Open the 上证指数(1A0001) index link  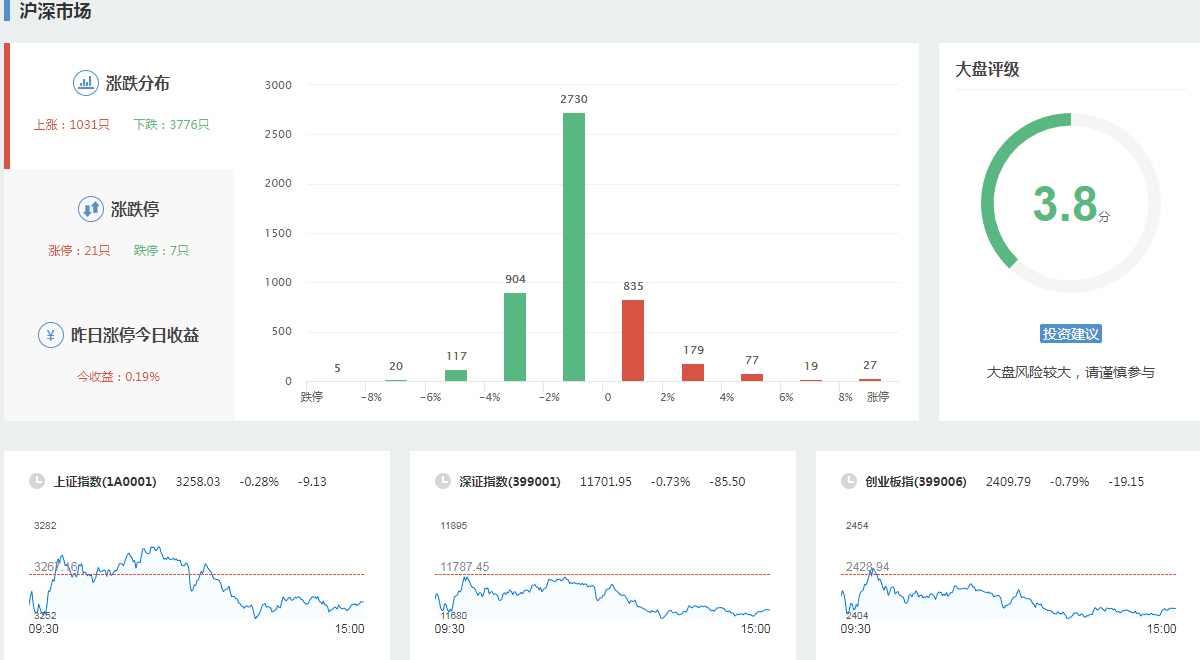[105, 482]
